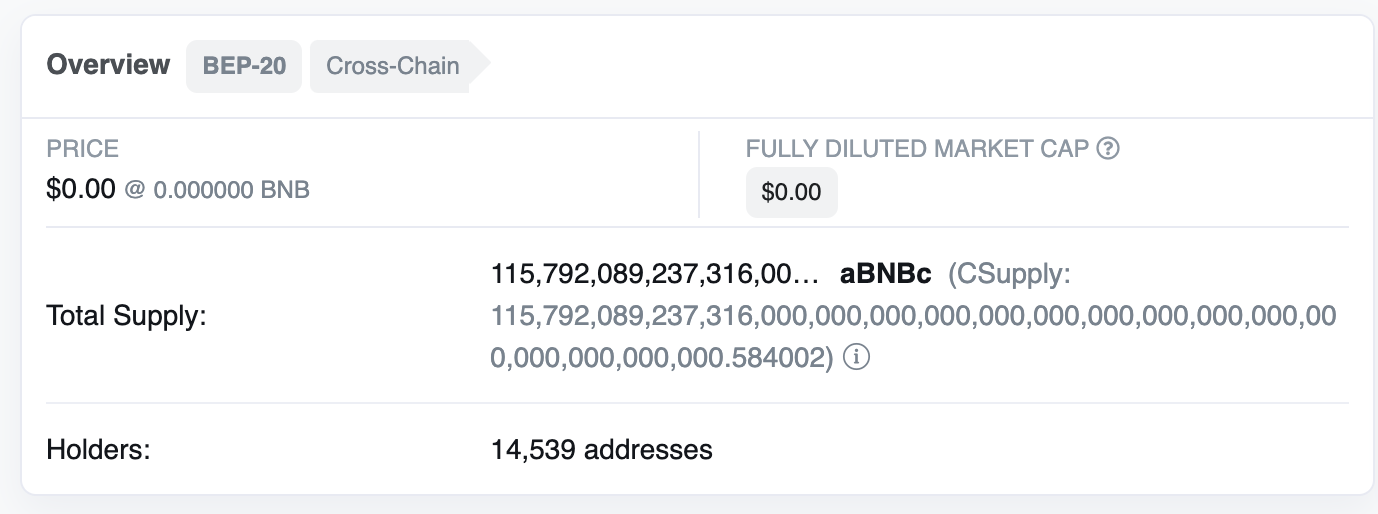The width and height of the screenshot is (1378, 514).
Task: Select the Cross-Chain tag
Action: (392, 67)
